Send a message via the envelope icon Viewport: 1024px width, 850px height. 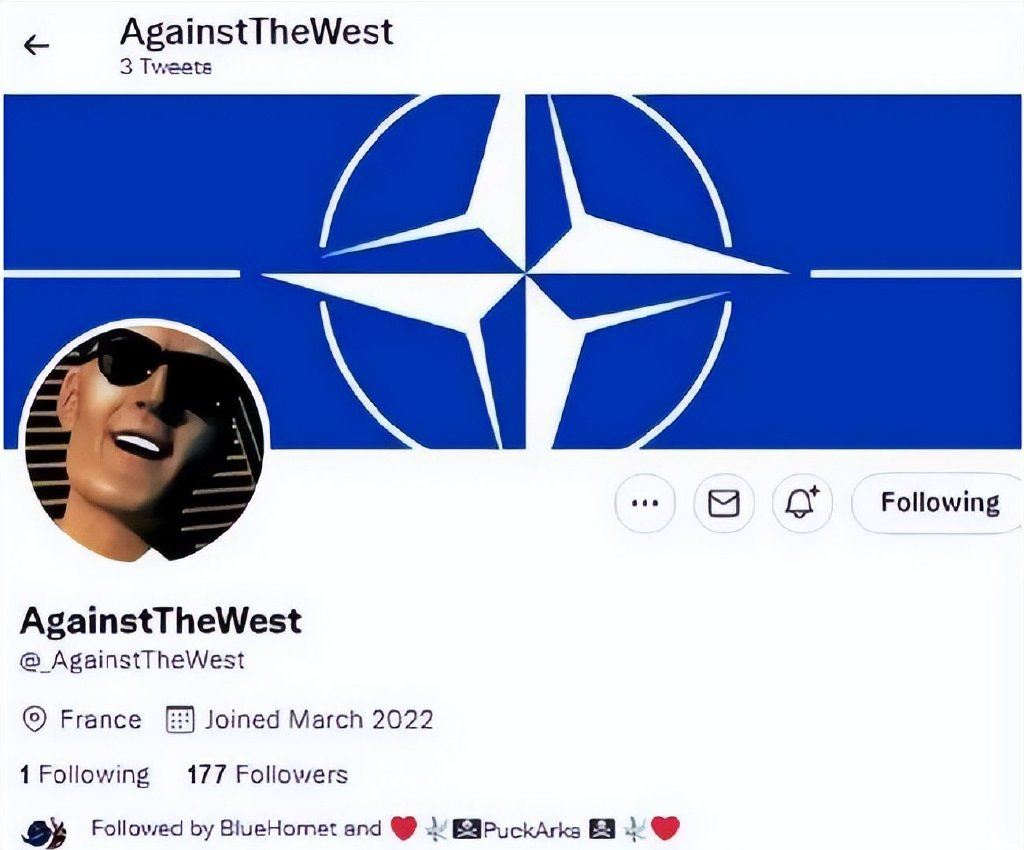(724, 503)
